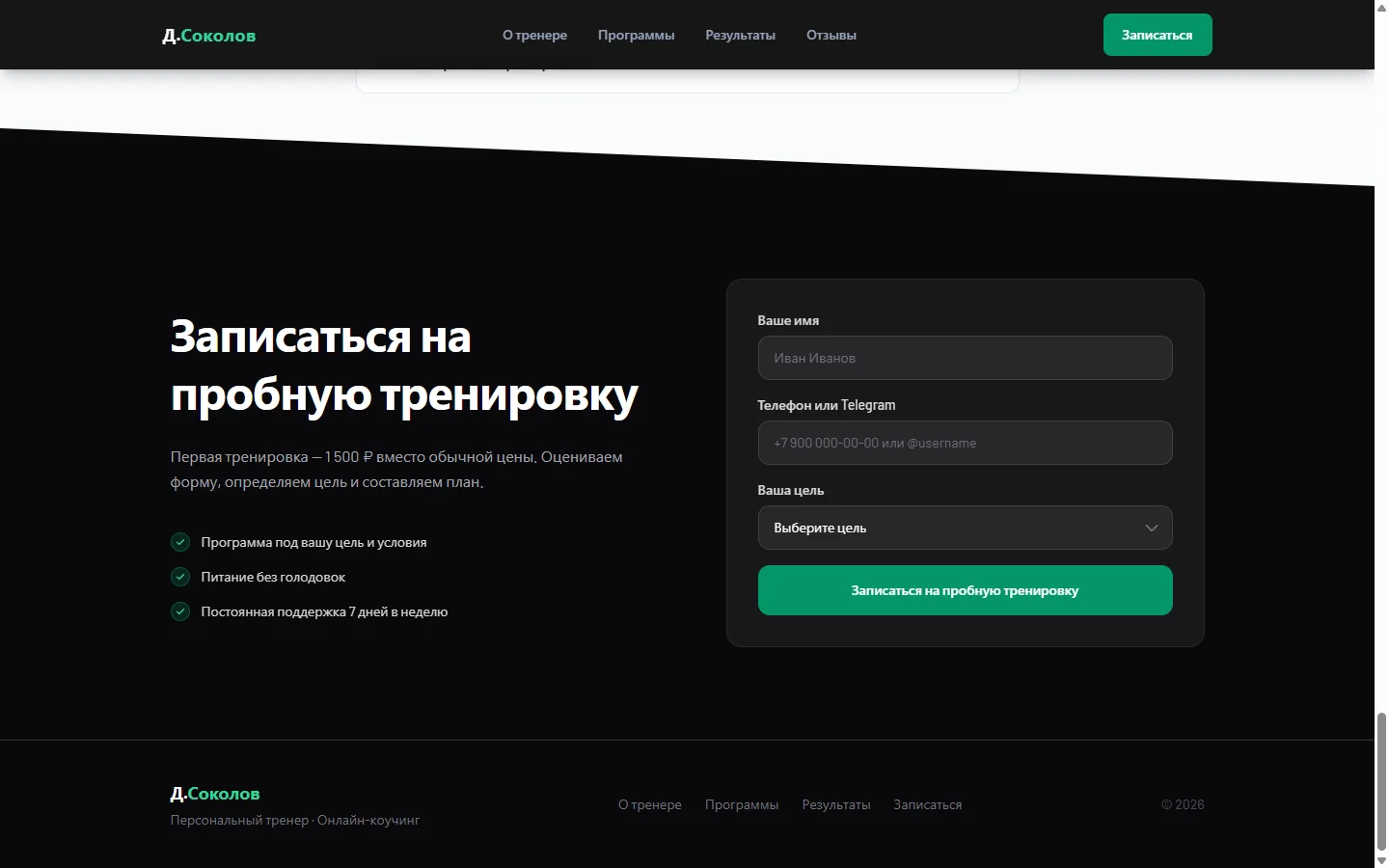Click the footer Д.Соколов logo
Screen dimensions: 1389x868
coord(215,794)
